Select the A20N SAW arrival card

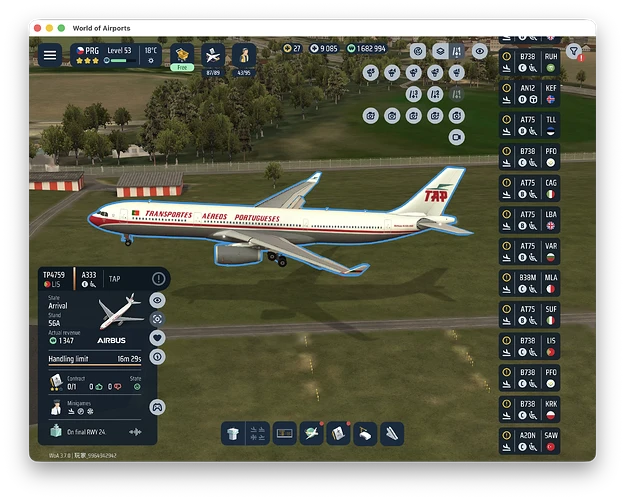[529, 441]
